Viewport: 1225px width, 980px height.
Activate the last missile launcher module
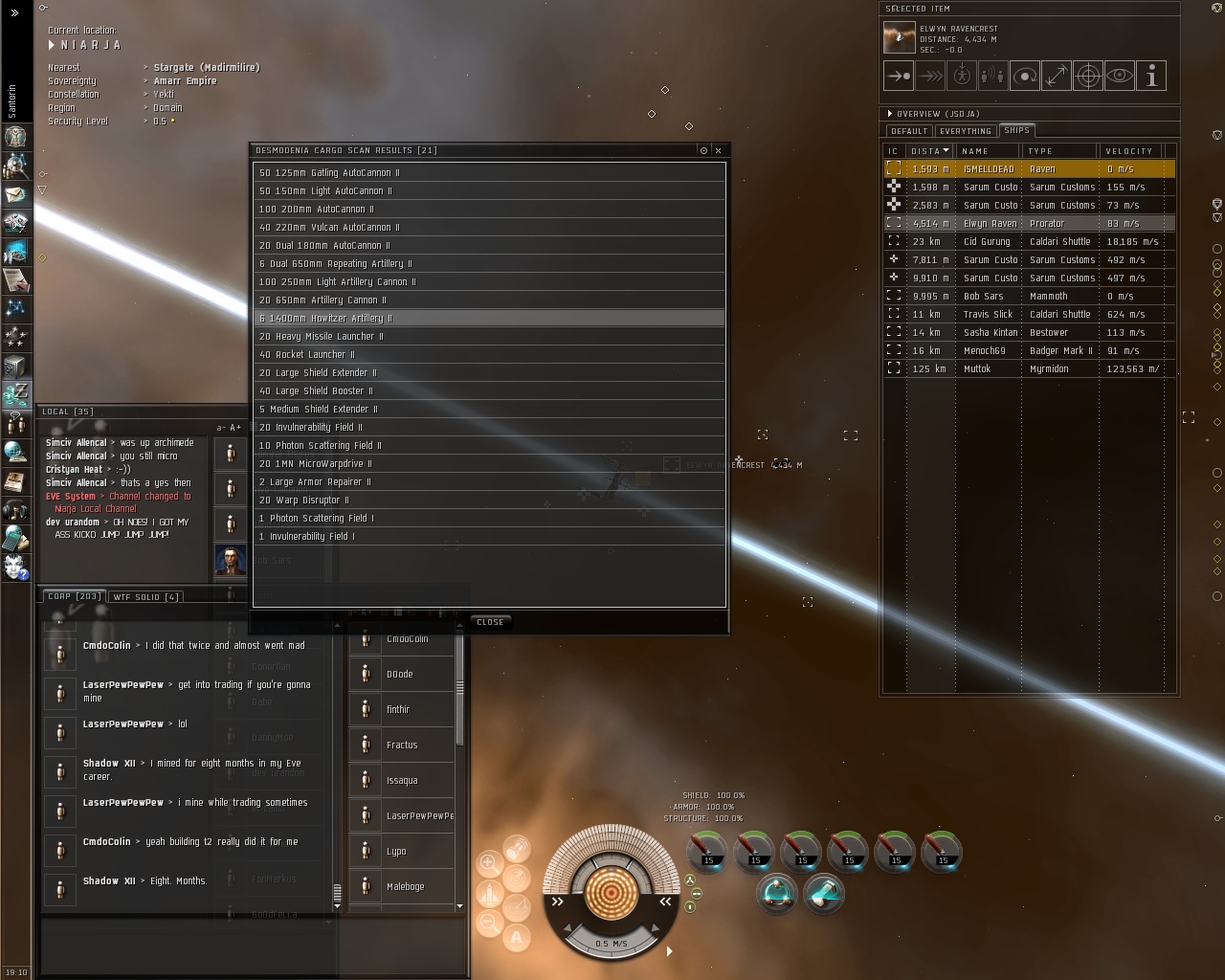943,851
